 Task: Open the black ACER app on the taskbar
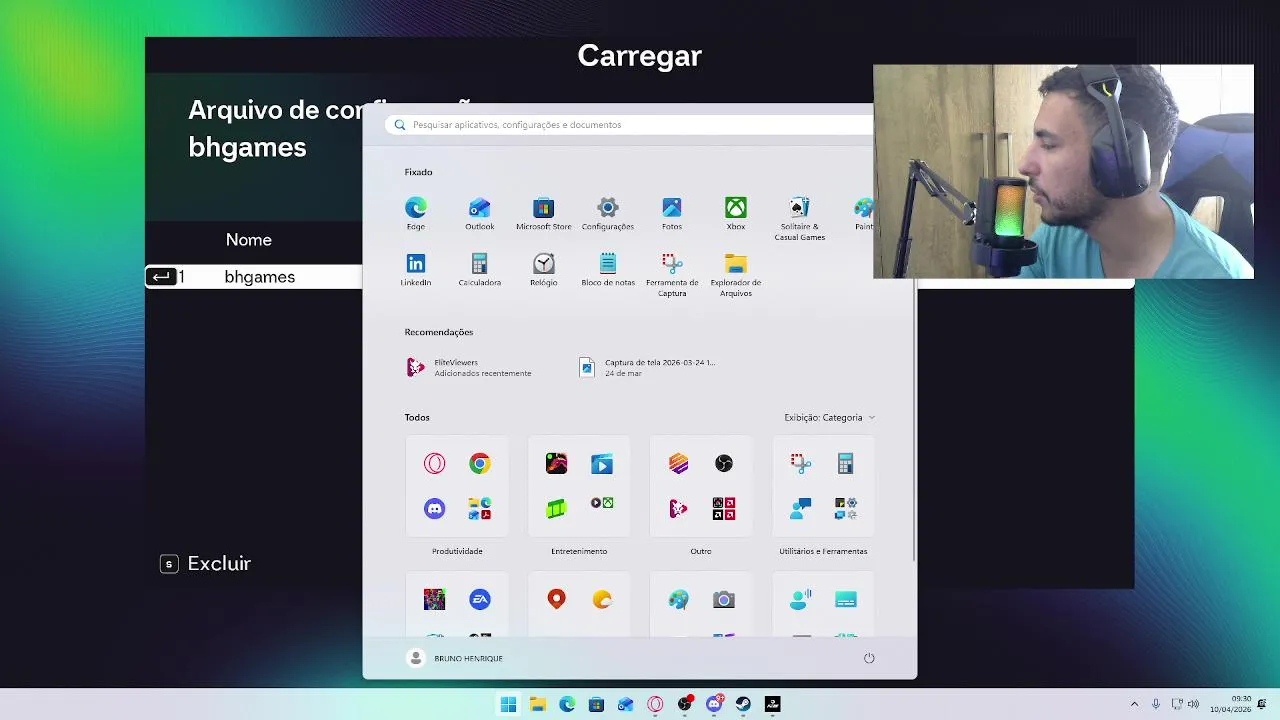[x=772, y=704]
